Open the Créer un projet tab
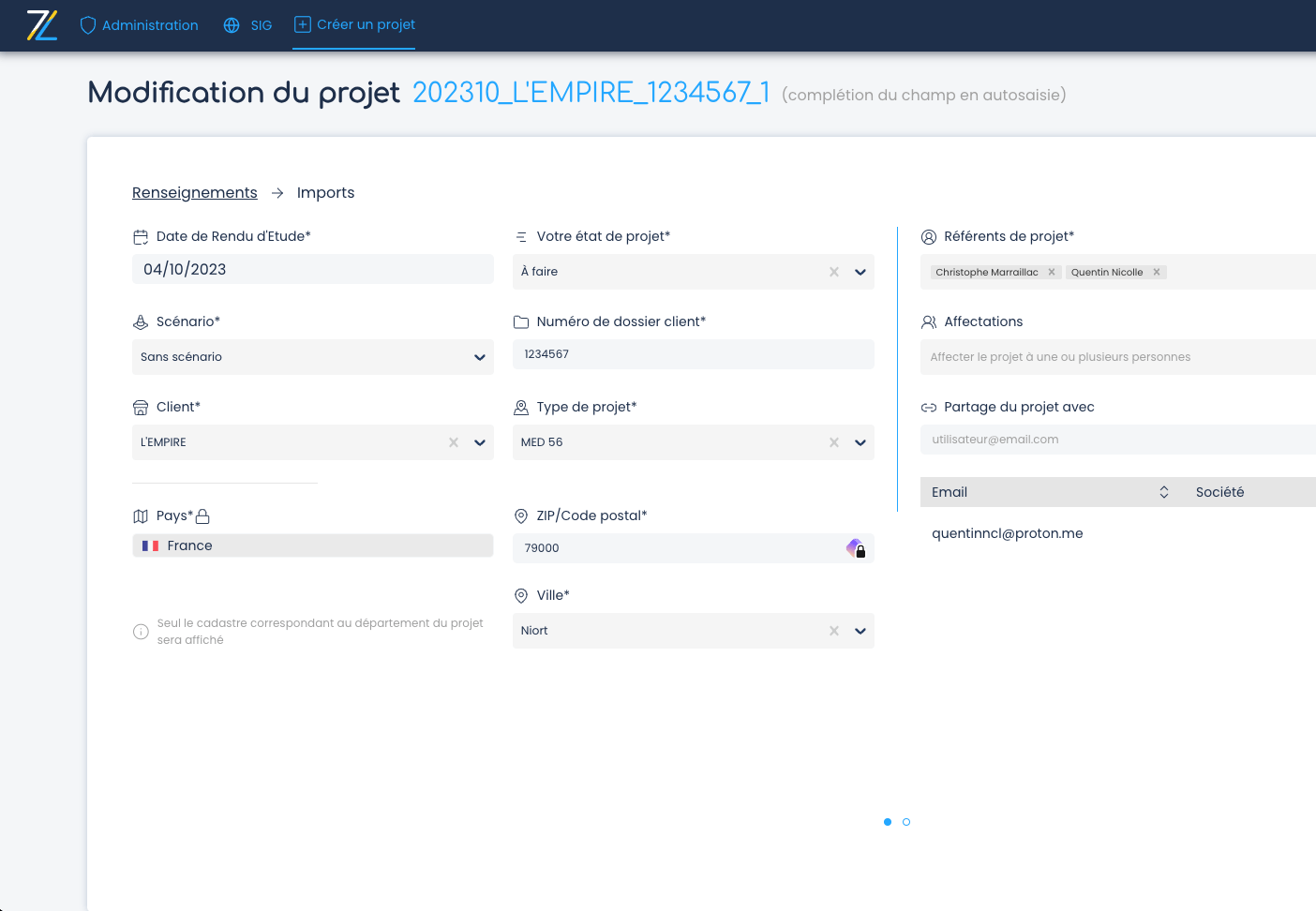The height and width of the screenshot is (911, 1316). 354,24
